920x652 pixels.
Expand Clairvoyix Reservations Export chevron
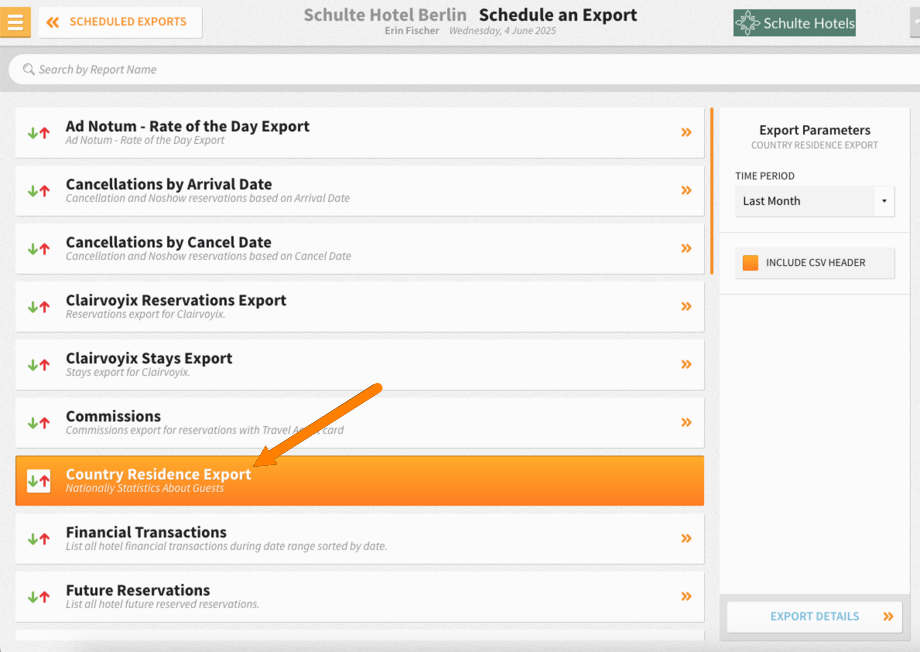(x=686, y=306)
